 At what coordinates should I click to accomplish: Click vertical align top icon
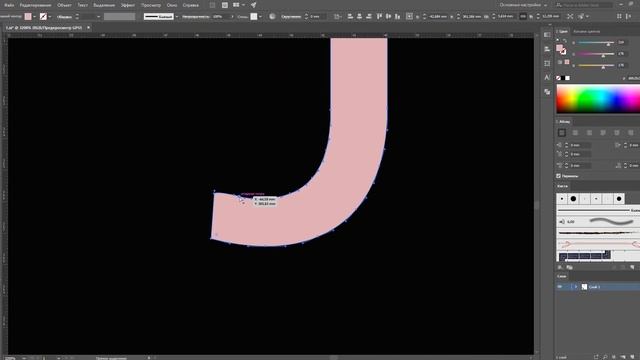[379, 16]
